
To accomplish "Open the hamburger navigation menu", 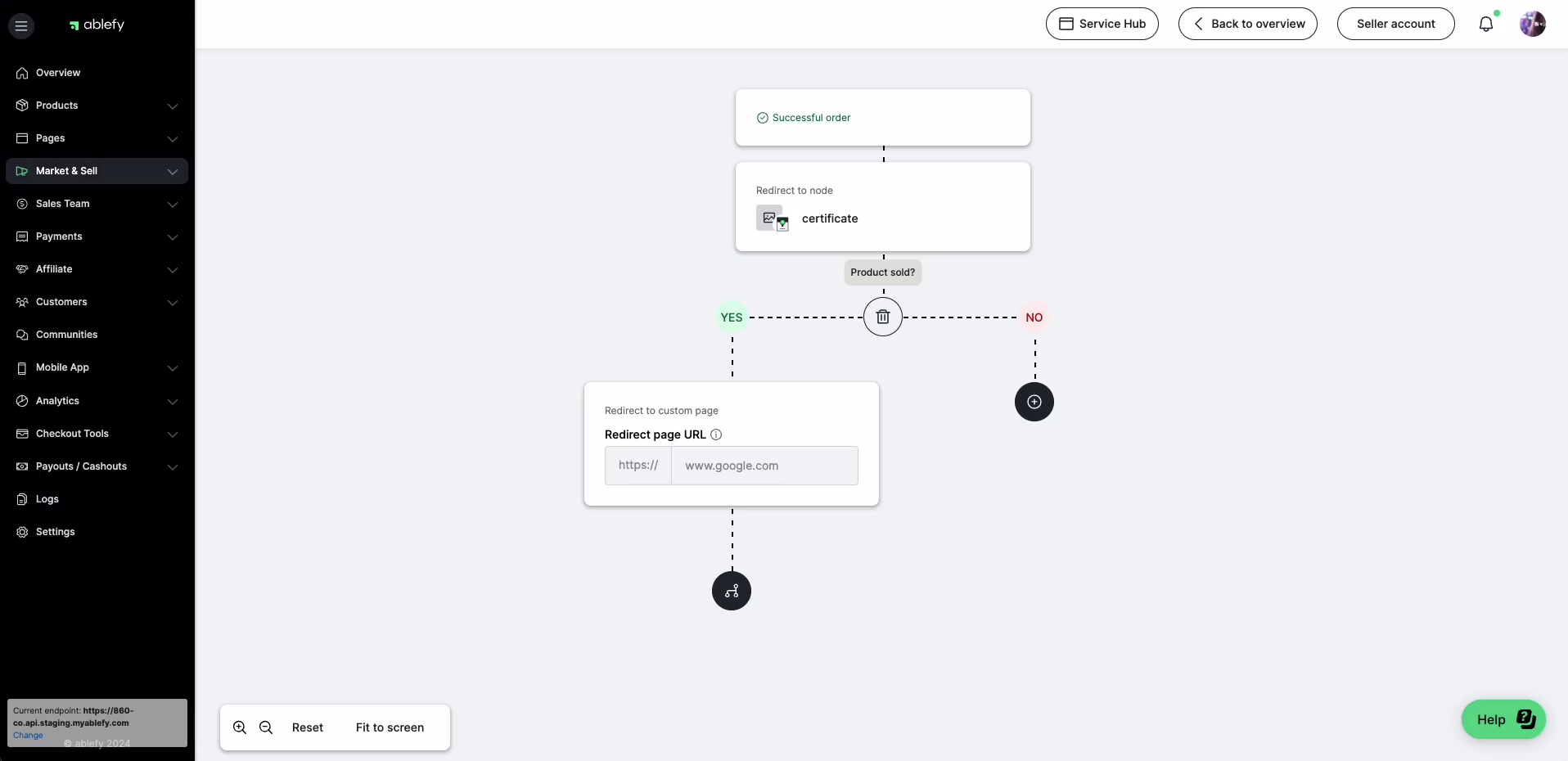I will 21,25.
